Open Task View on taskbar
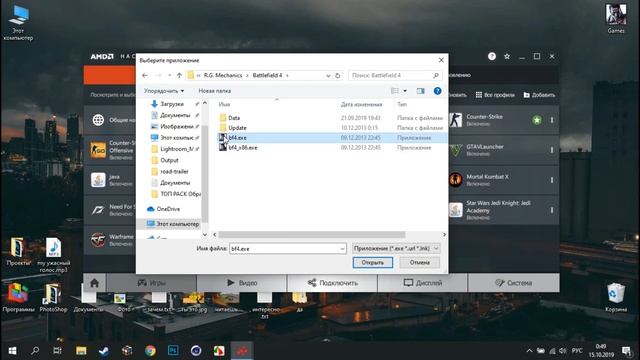 point(58,350)
